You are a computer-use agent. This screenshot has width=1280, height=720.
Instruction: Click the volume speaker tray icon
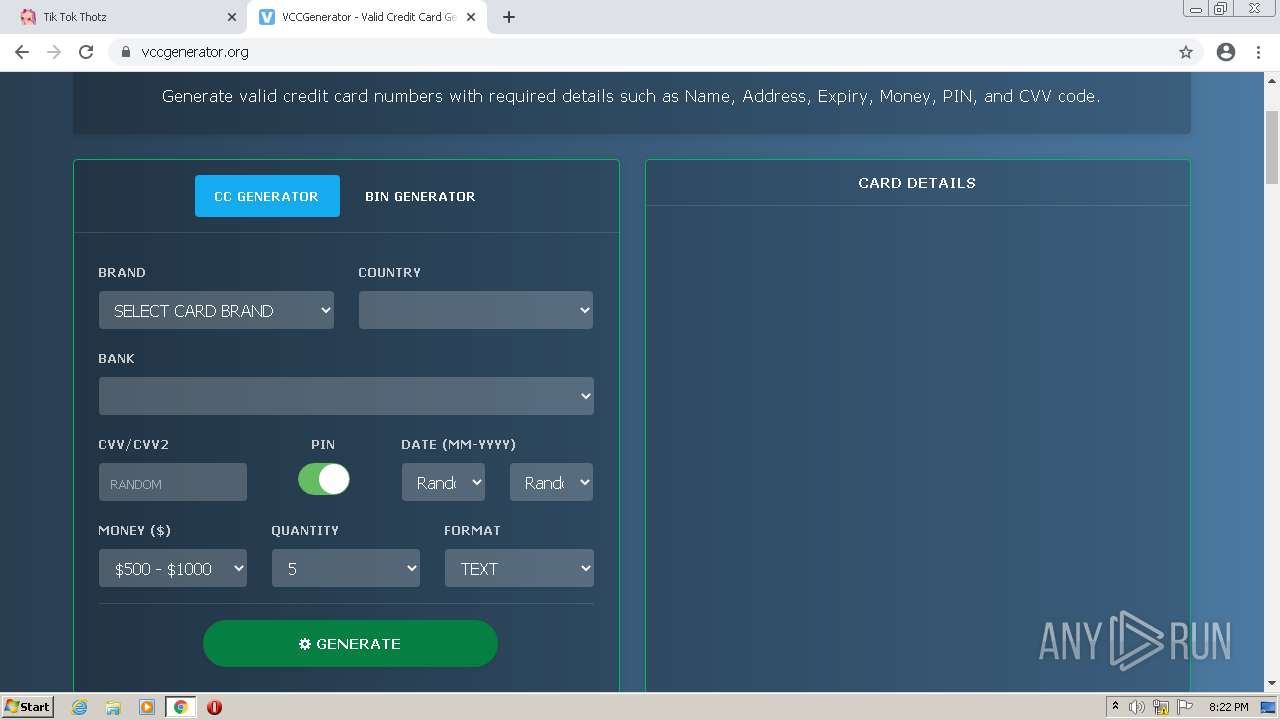(x=1137, y=707)
